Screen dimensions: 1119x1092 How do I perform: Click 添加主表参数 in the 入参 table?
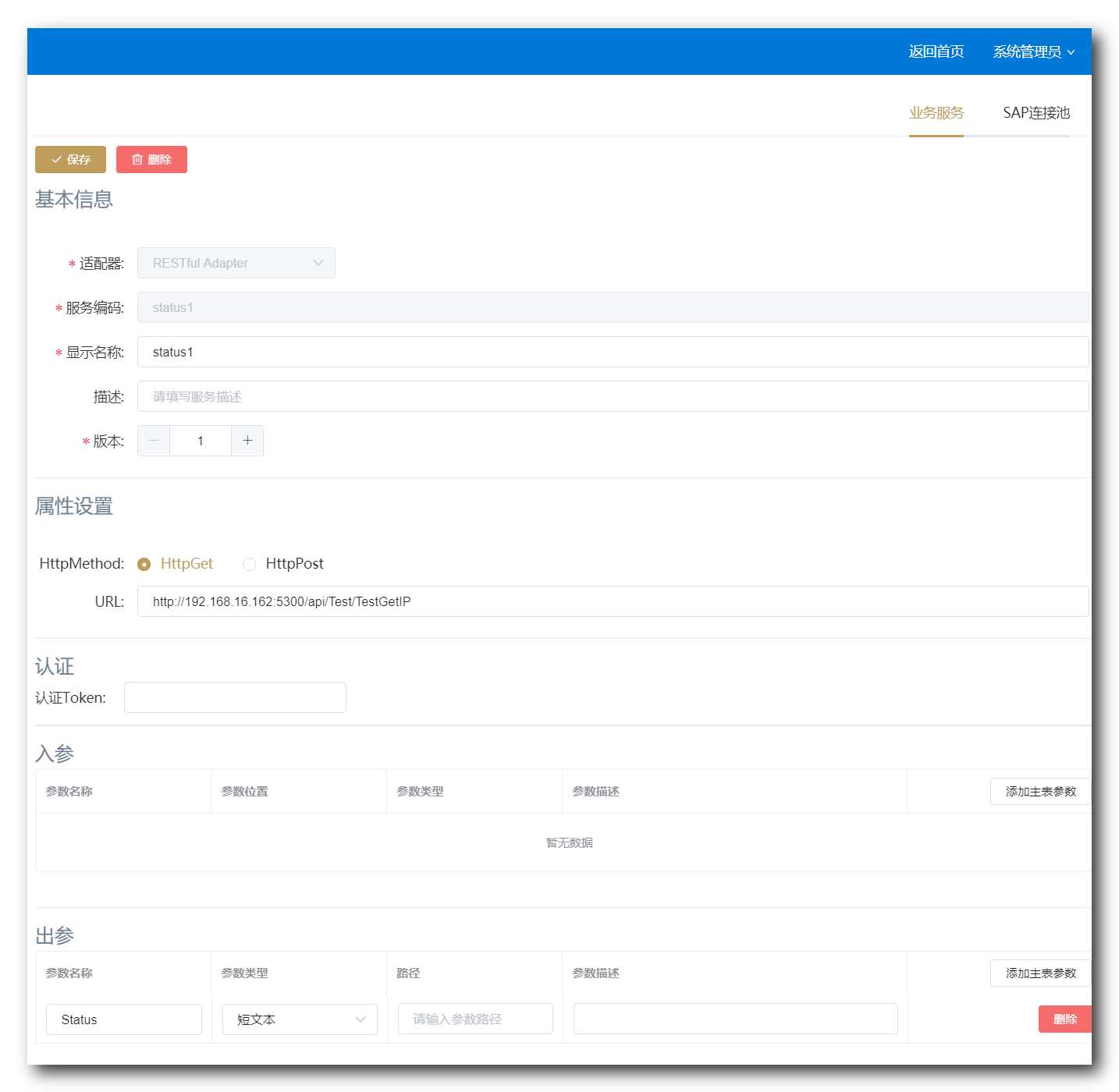tap(1040, 792)
